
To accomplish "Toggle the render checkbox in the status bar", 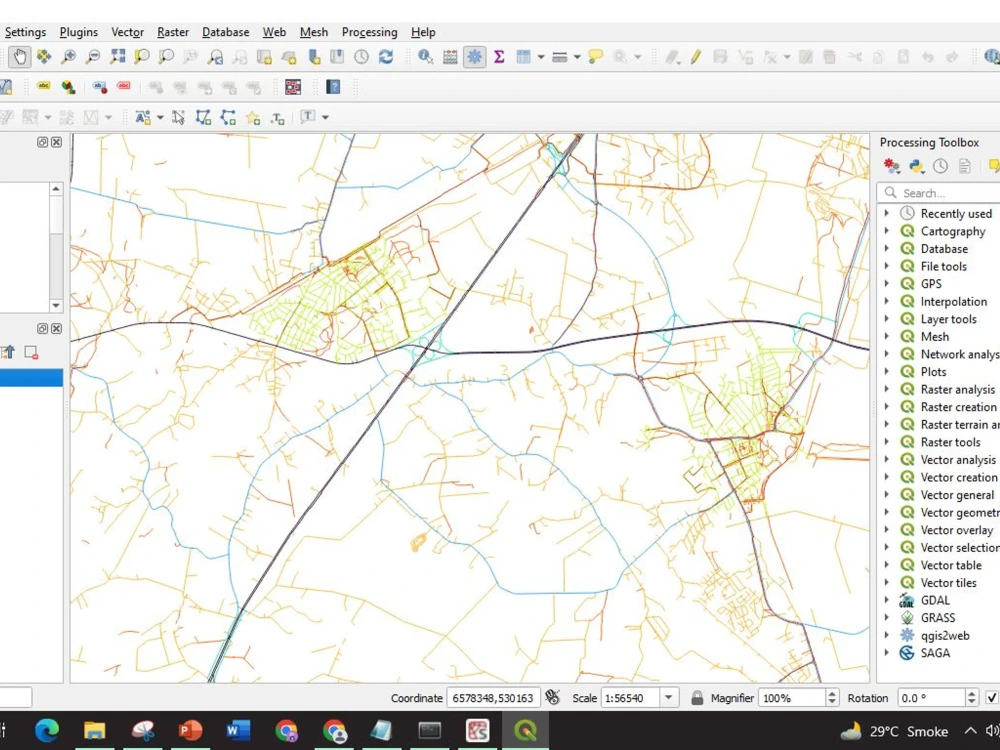I will click(991, 697).
